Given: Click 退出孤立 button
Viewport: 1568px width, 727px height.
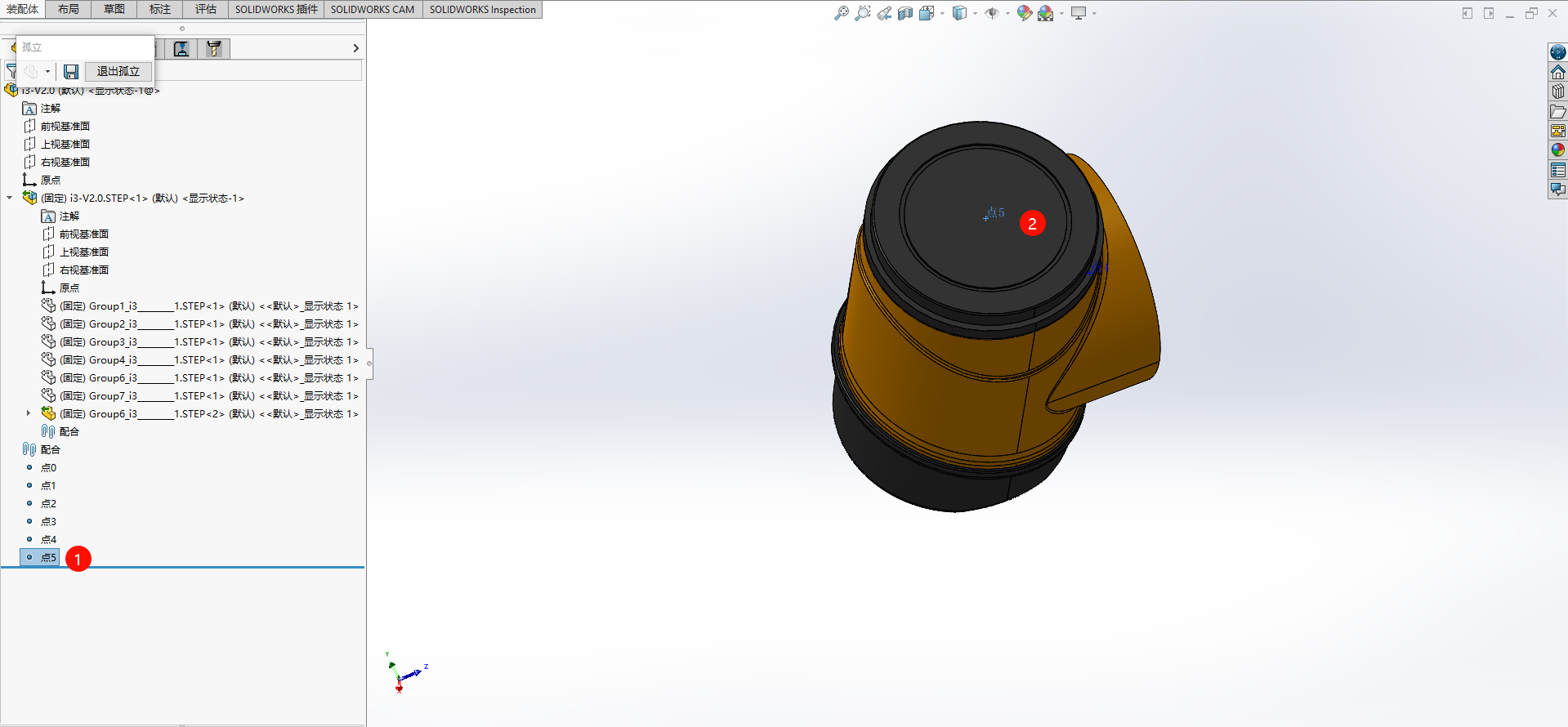Looking at the screenshot, I should click(118, 72).
